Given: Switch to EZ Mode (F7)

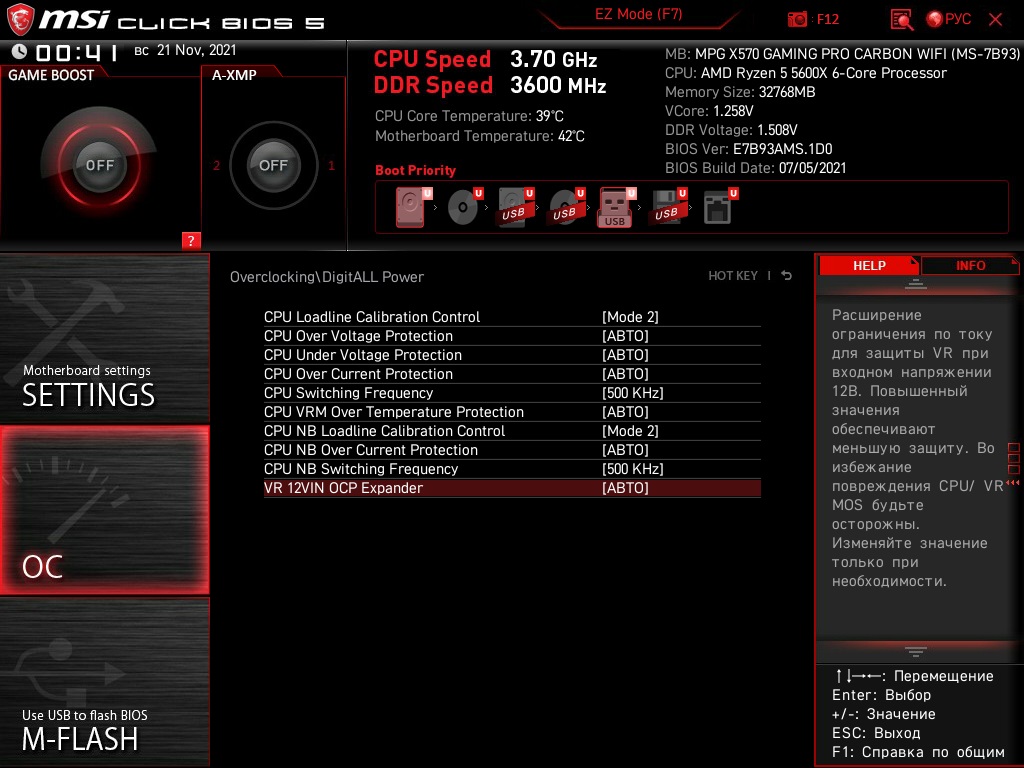Looking at the screenshot, I should (638, 14).
